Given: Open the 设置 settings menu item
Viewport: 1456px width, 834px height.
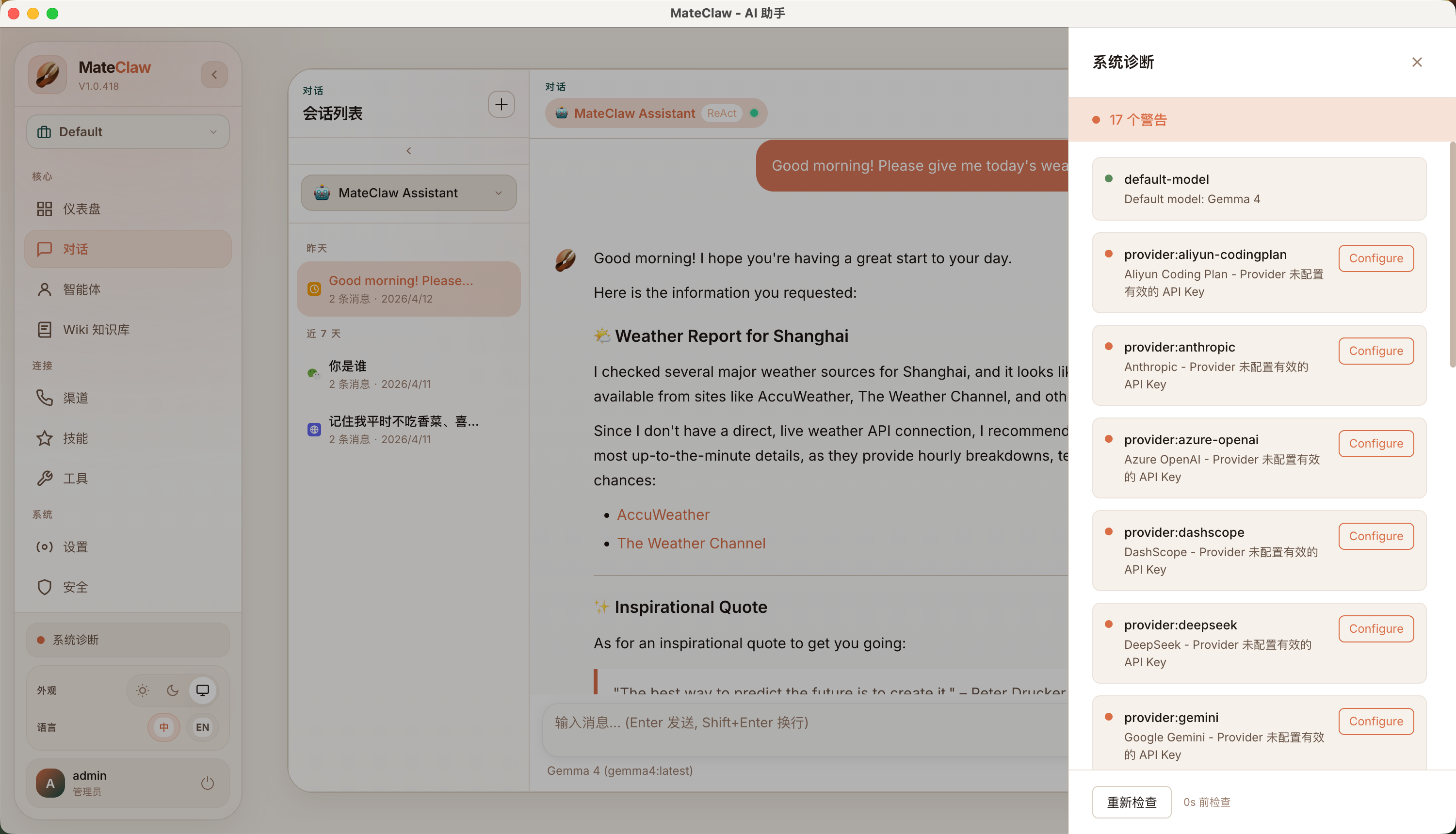Looking at the screenshot, I should pos(75,547).
